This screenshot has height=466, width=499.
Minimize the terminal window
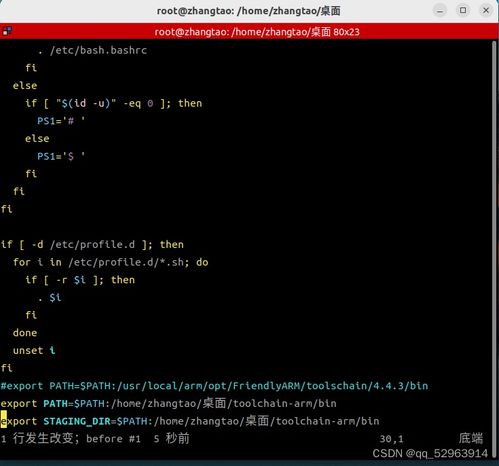pyautogui.click(x=440, y=11)
